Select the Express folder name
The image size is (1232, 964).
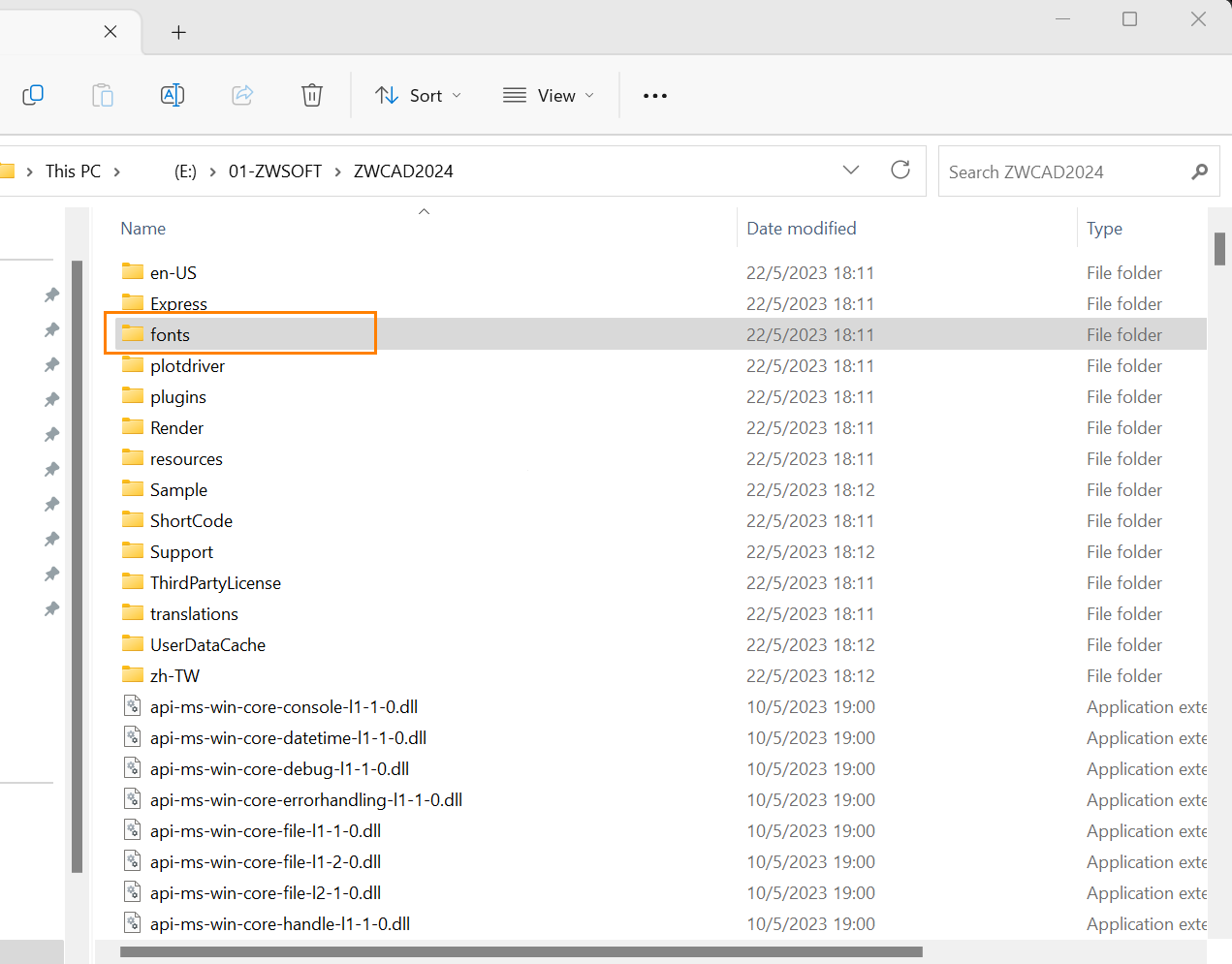point(178,303)
